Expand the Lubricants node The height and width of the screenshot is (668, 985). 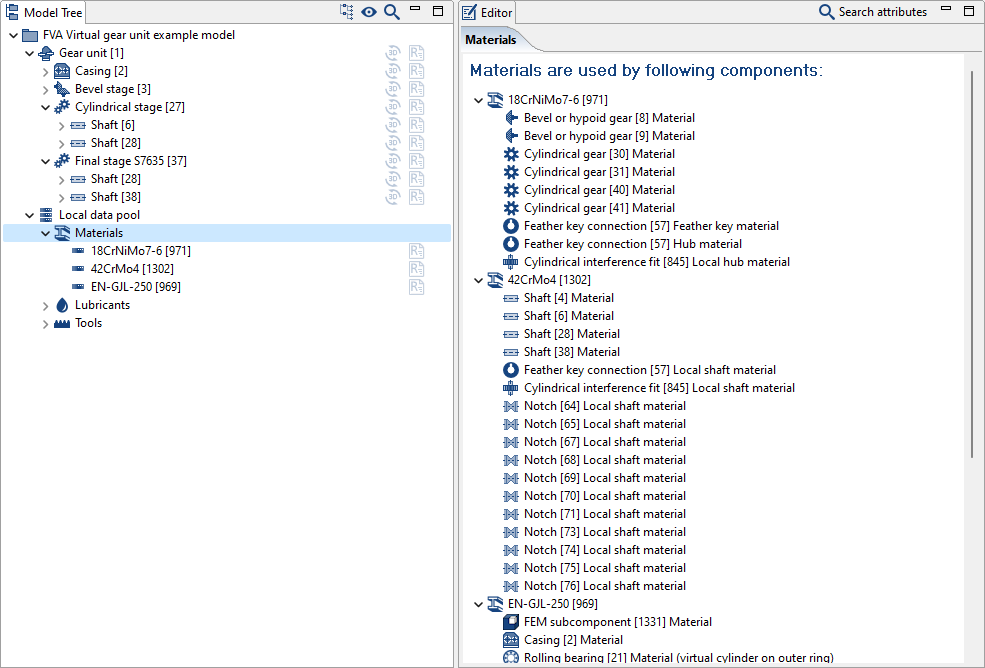click(x=45, y=304)
